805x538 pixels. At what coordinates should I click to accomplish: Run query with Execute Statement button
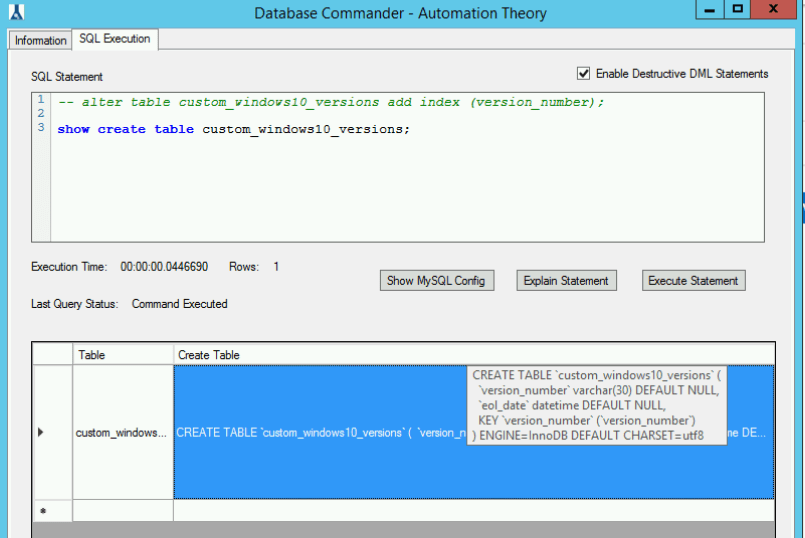click(693, 281)
